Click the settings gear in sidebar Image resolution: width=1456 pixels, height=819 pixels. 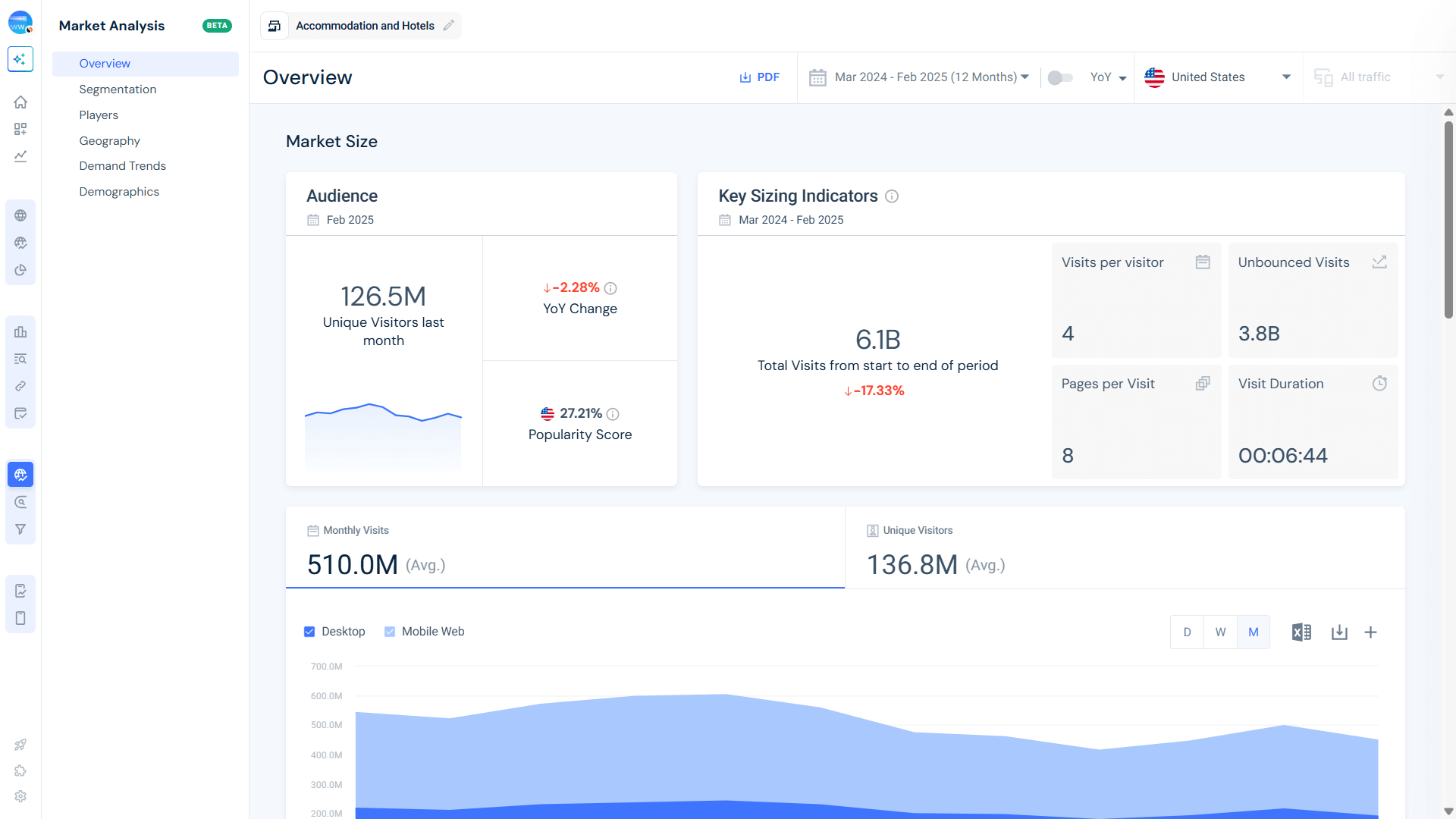click(x=20, y=796)
